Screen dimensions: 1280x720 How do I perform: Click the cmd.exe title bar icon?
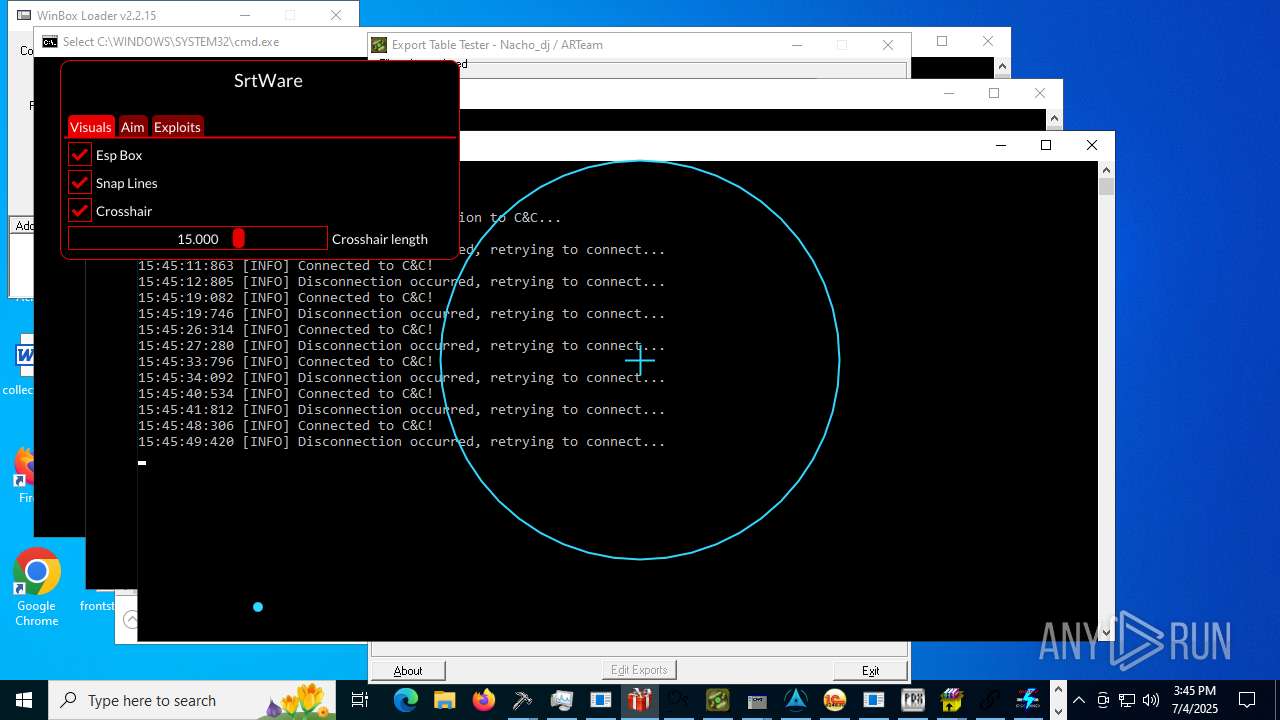tap(49, 42)
